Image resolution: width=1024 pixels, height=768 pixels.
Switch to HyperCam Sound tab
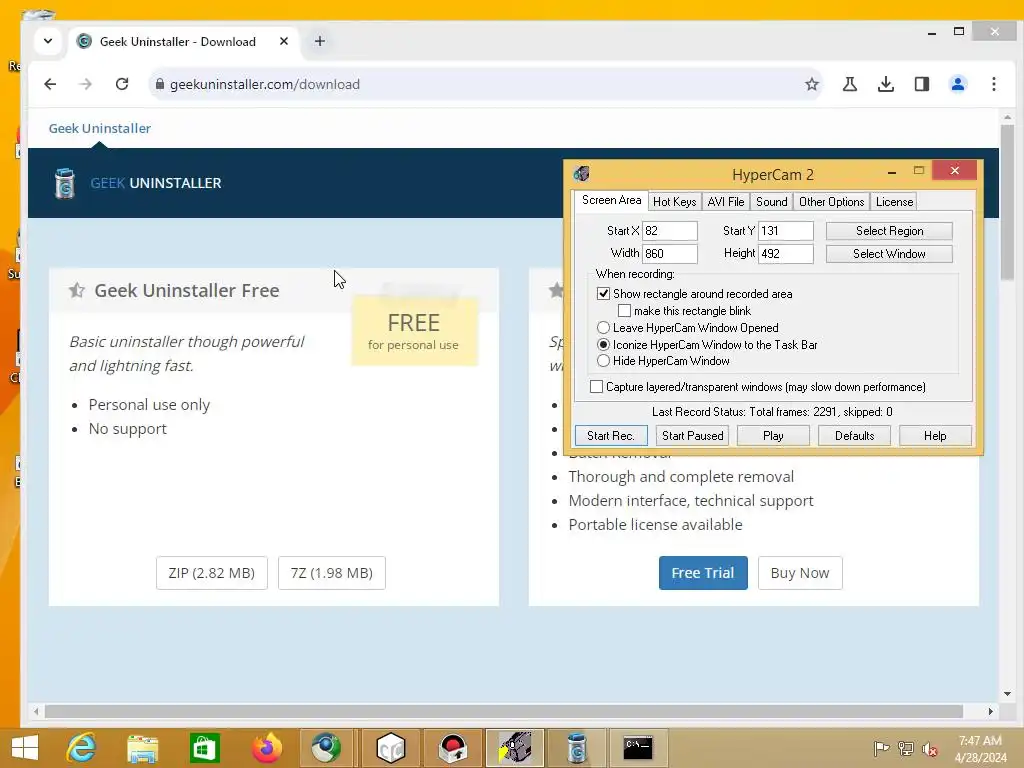pos(771,202)
